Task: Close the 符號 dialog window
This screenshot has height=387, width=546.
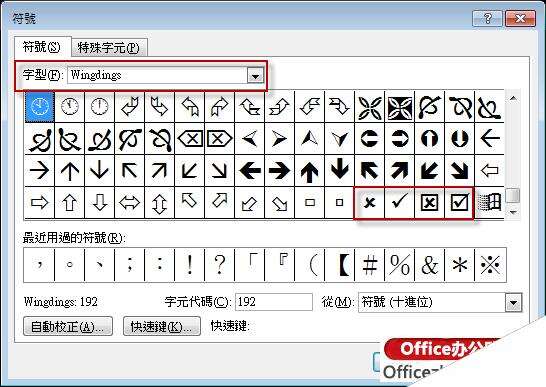Action: (x=520, y=18)
